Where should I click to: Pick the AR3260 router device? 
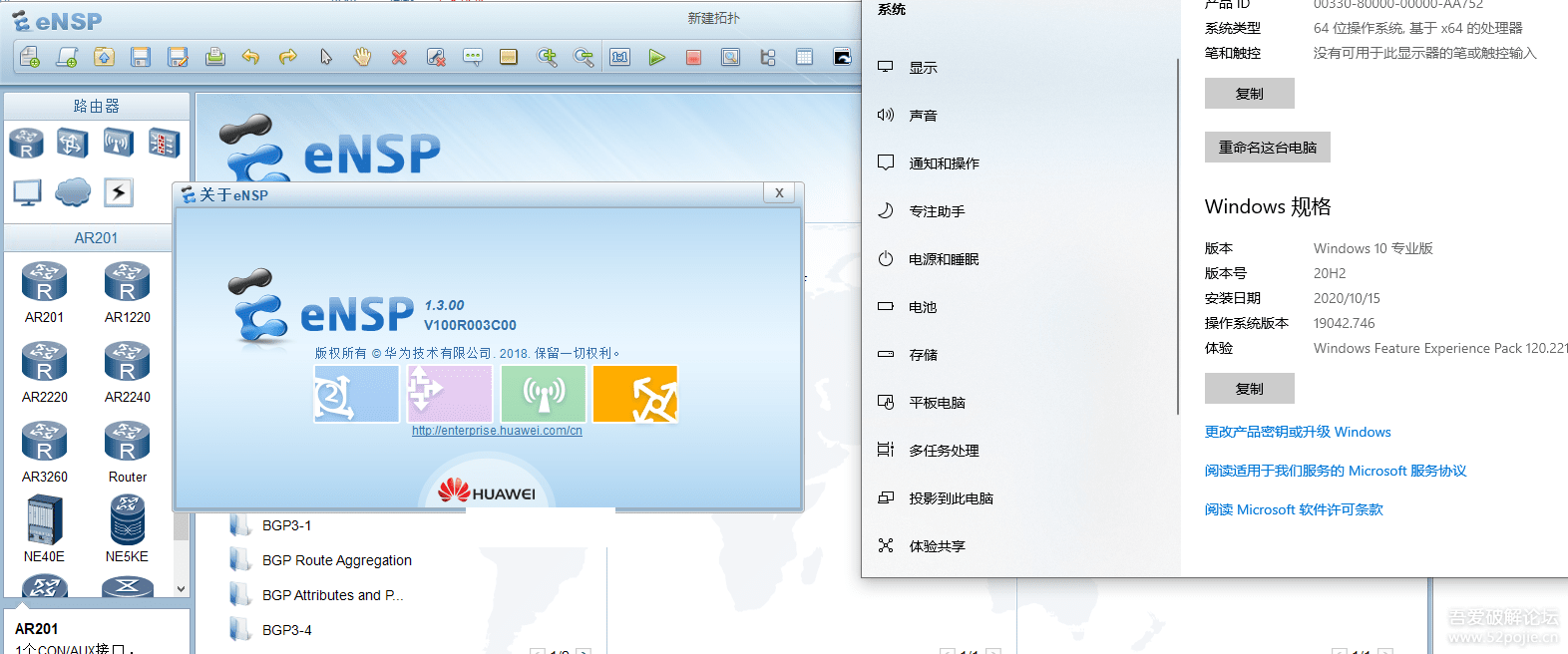[x=45, y=452]
